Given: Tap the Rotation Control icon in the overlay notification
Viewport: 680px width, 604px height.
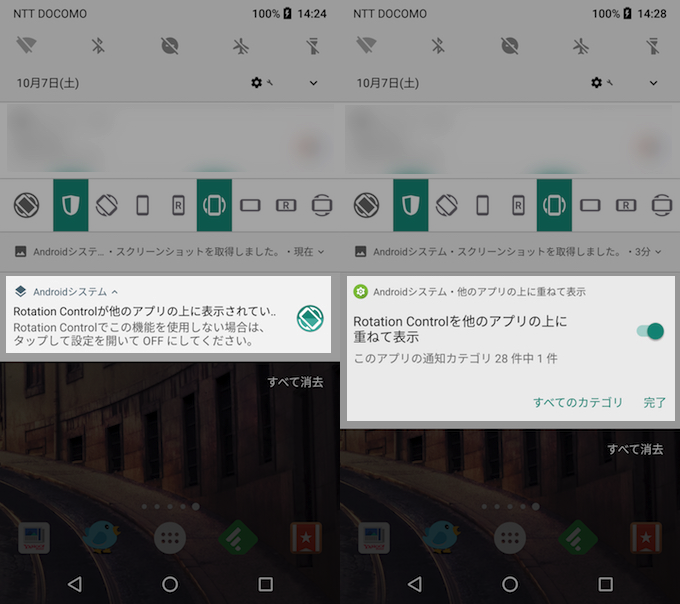Looking at the screenshot, I should click(310, 319).
